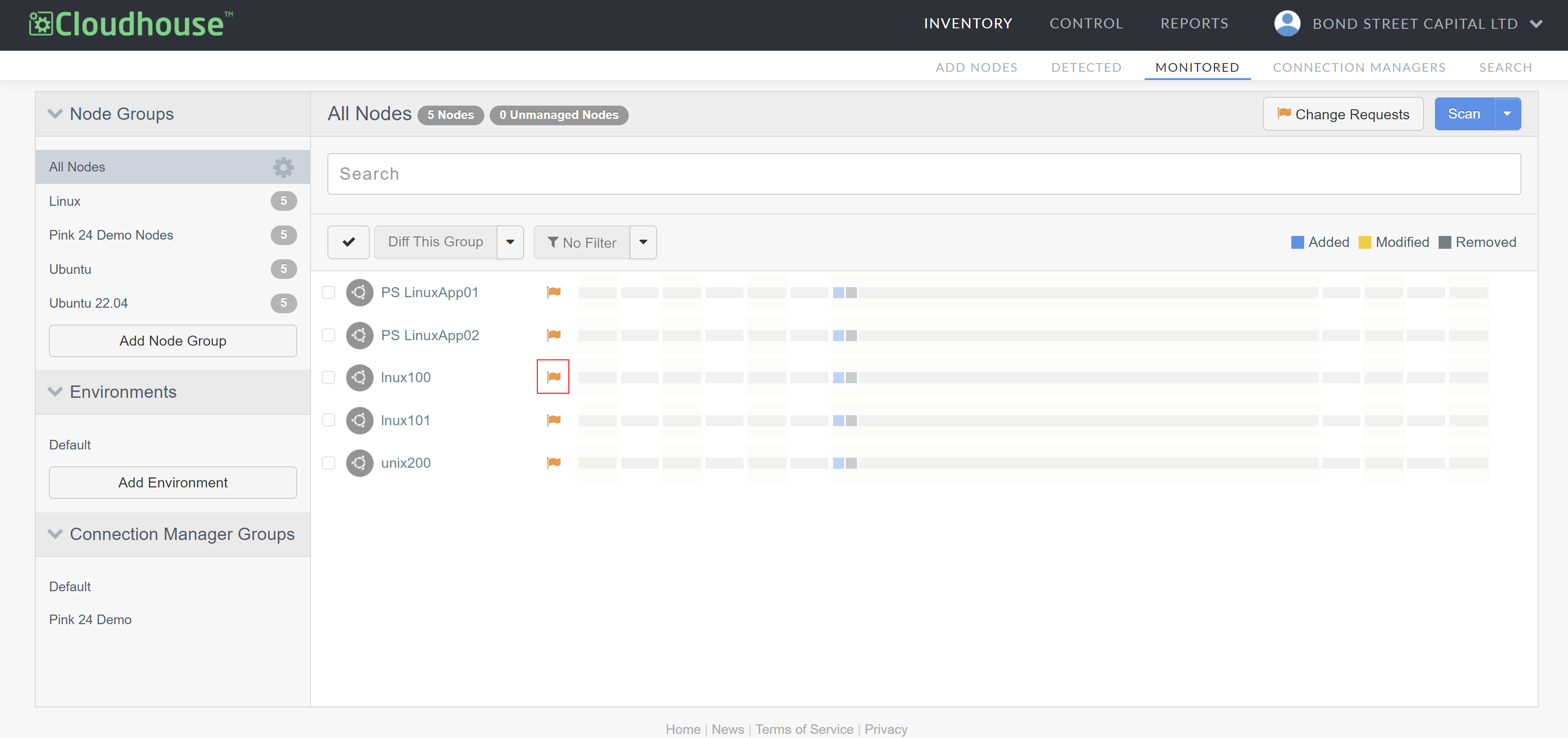Open All Nodes group settings gear

(x=283, y=167)
